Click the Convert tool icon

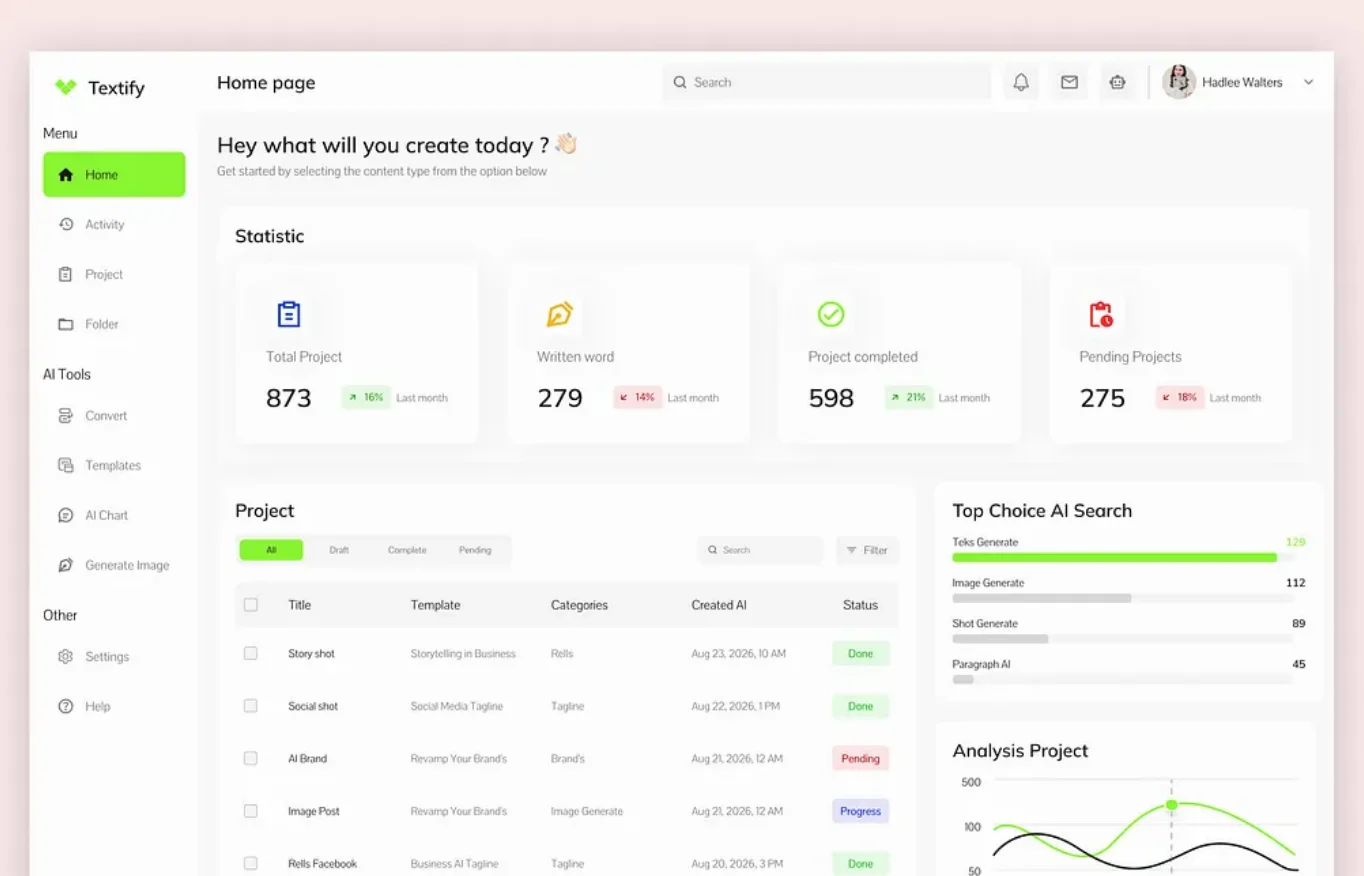tap(66, 416)
